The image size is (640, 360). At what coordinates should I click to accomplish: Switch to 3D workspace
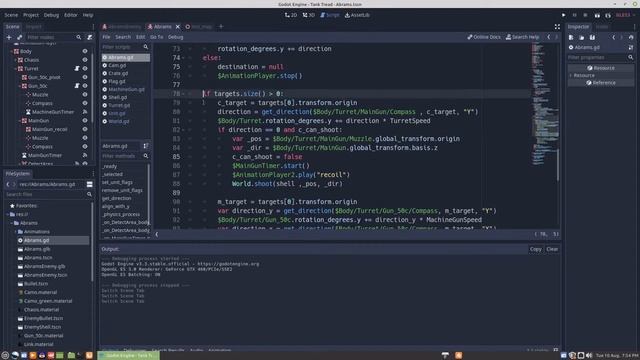pos(309,15)
